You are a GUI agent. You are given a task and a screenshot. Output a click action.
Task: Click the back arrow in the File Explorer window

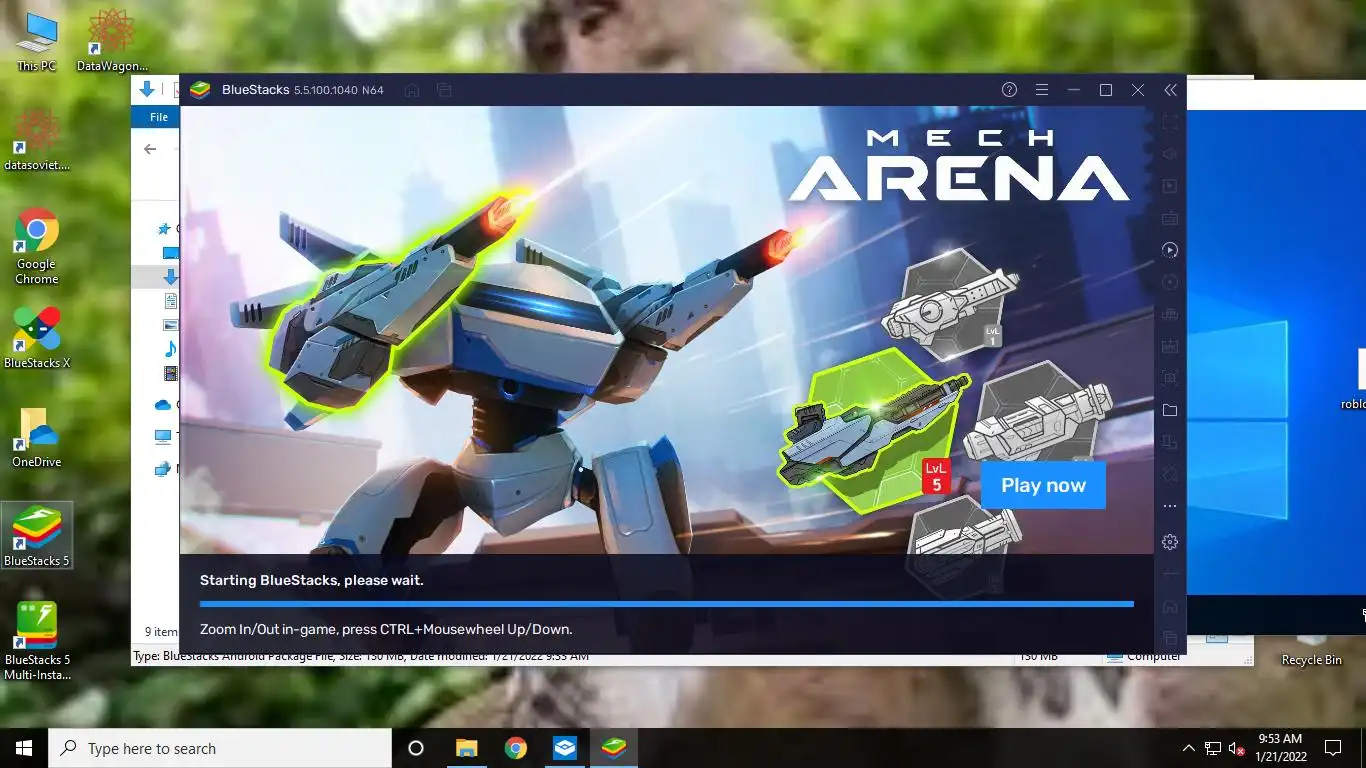[x=150, y=149]
